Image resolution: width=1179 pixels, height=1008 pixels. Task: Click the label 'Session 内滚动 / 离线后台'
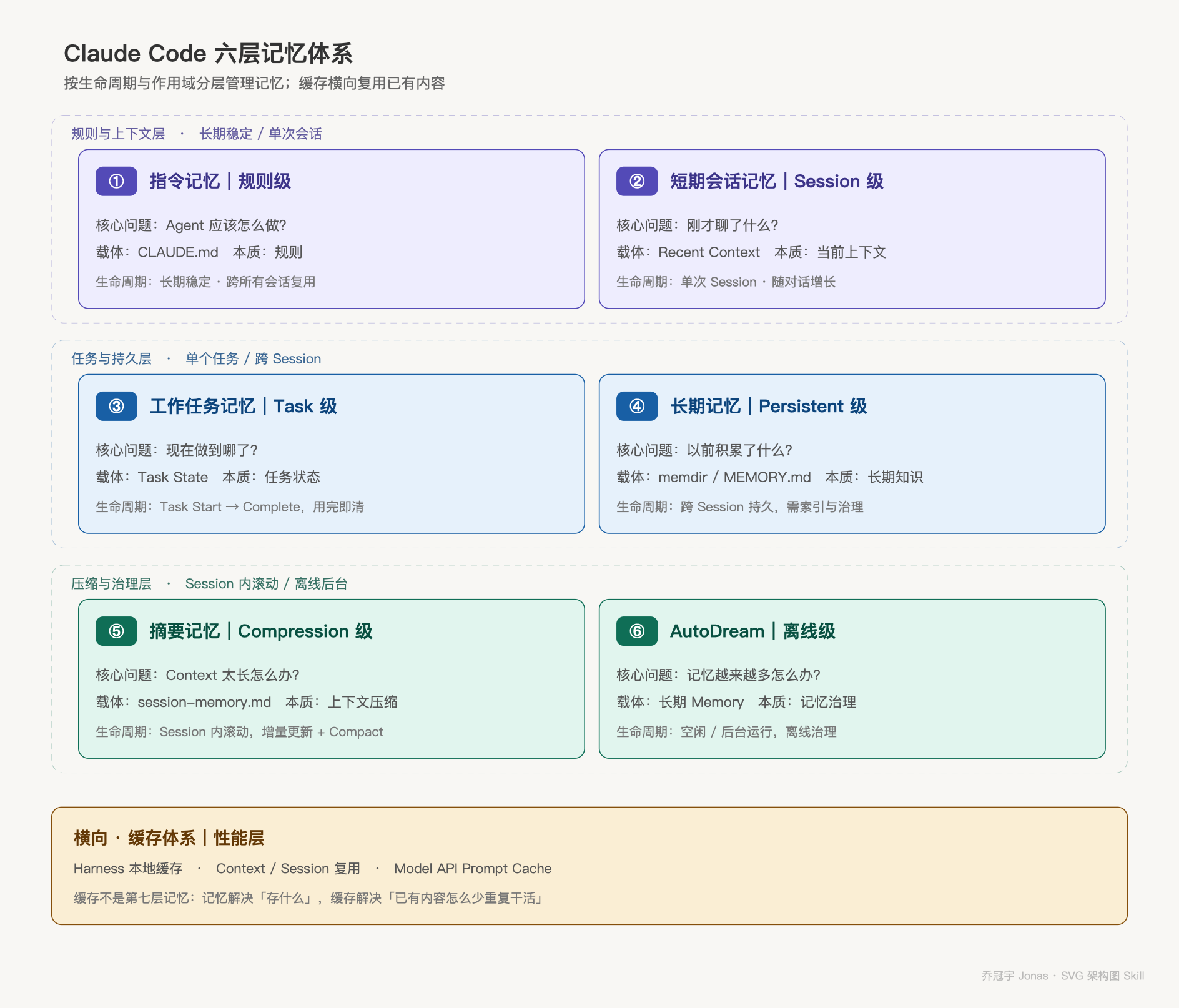pos(267,583)
